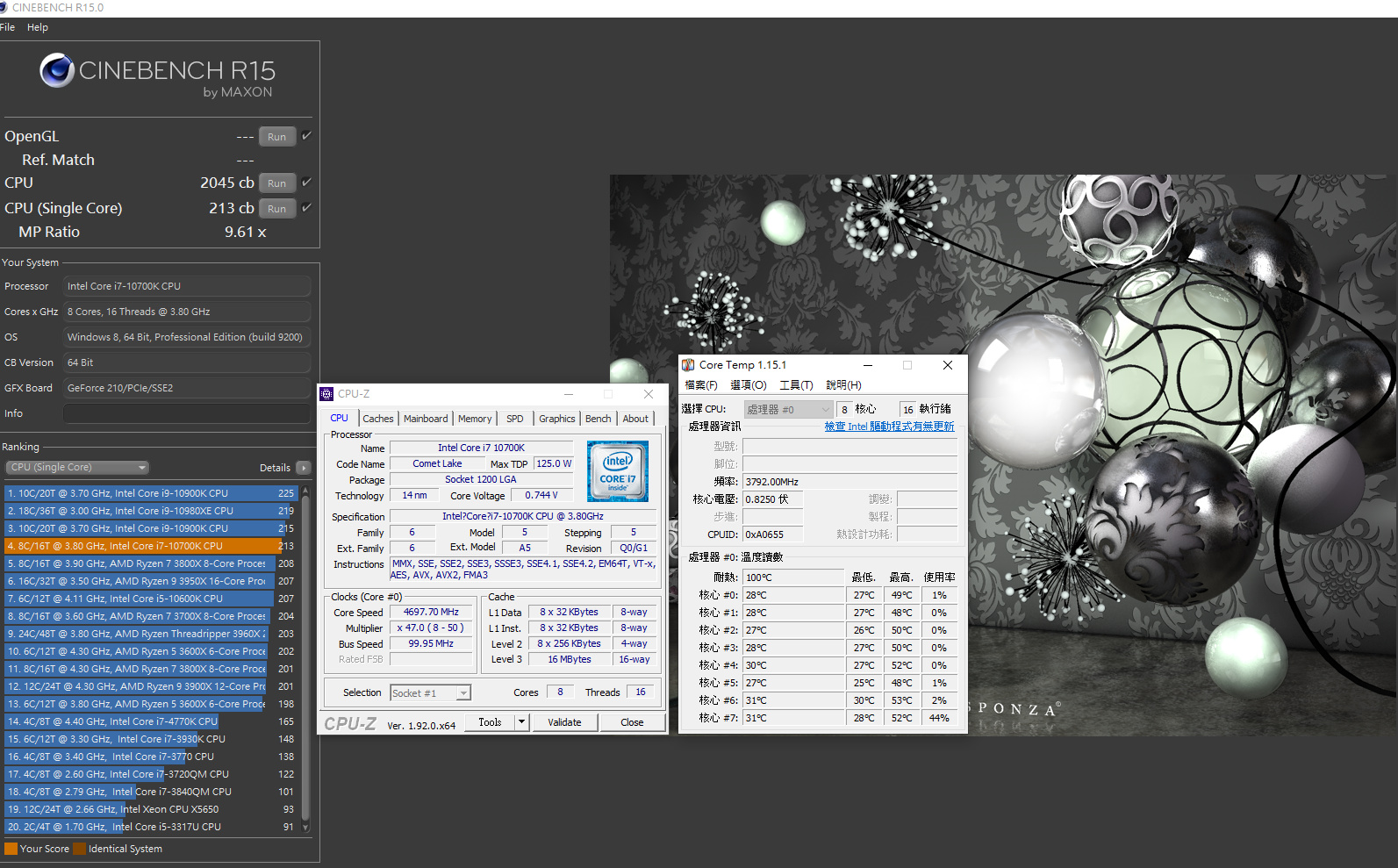Select ranking row 5 Ryzen 7 3800X
The width and height of the screenshot is (1398, 868).
click(151, 563)
